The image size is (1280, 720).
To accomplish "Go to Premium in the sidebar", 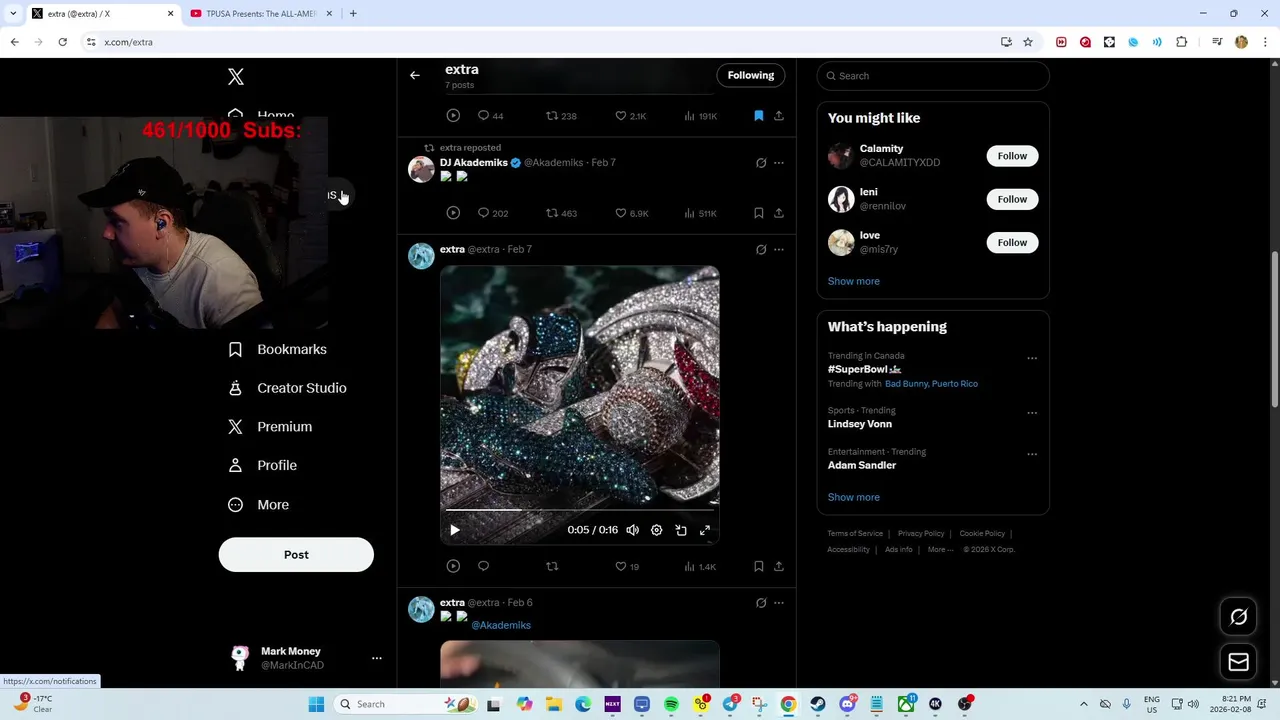I will [271, 427].
